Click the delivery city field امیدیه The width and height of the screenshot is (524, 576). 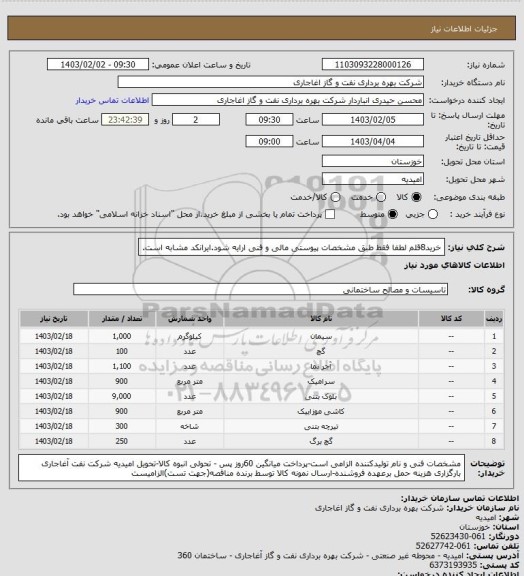373,179
